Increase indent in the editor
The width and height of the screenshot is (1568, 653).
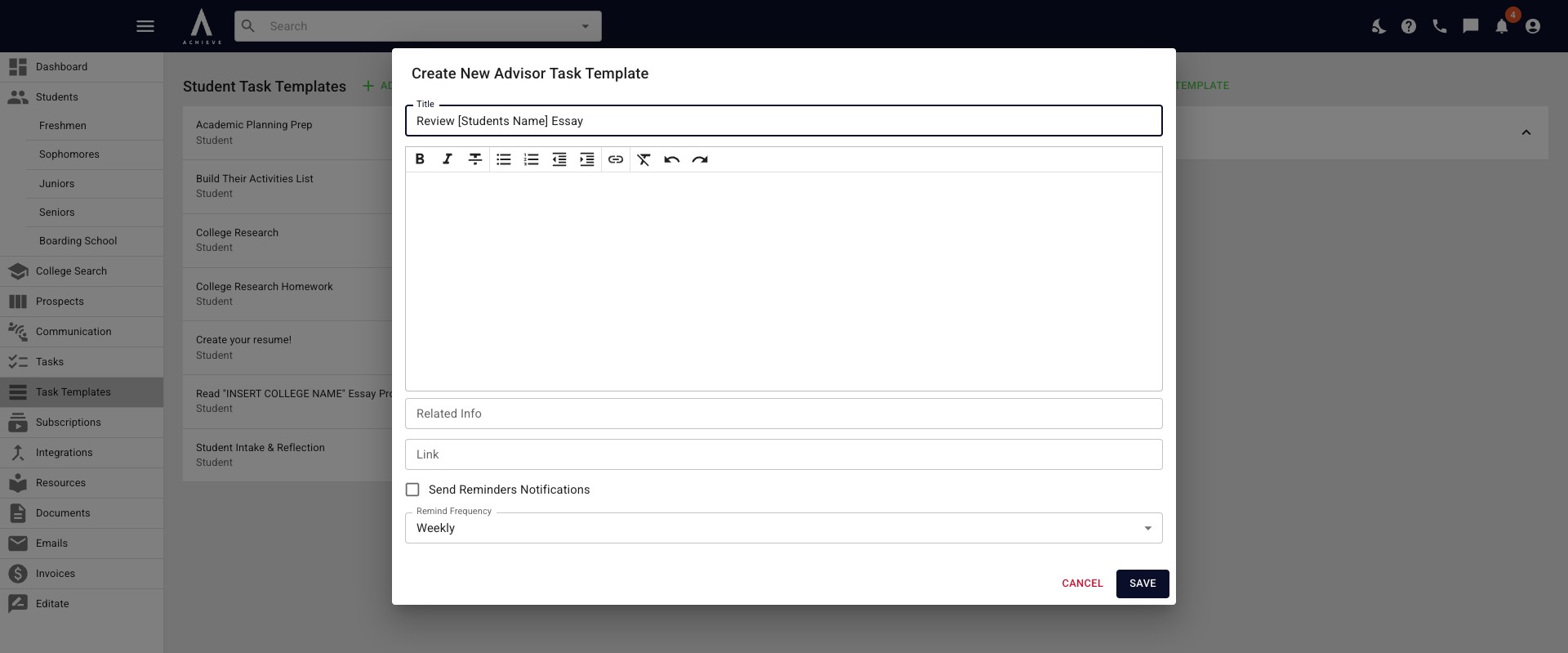587,159
